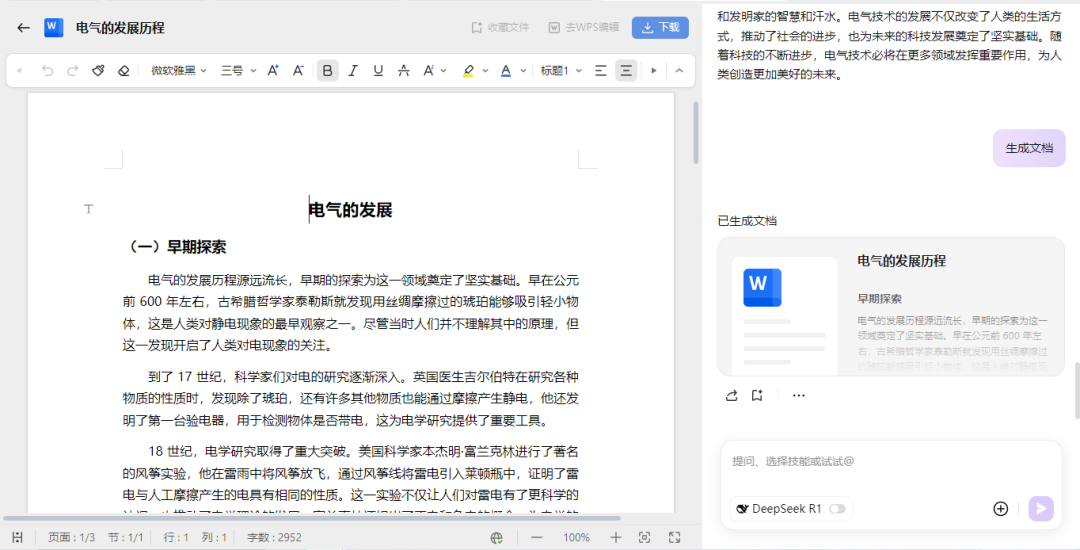1080x550 pixels.
Task: Align text left
Action: [x=601, y=70]
